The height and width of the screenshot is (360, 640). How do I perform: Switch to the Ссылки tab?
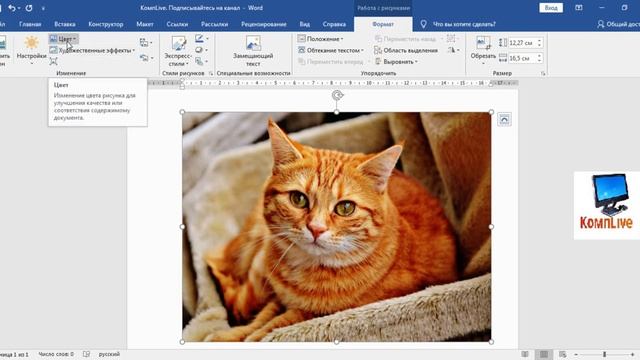tap(177, 24)
